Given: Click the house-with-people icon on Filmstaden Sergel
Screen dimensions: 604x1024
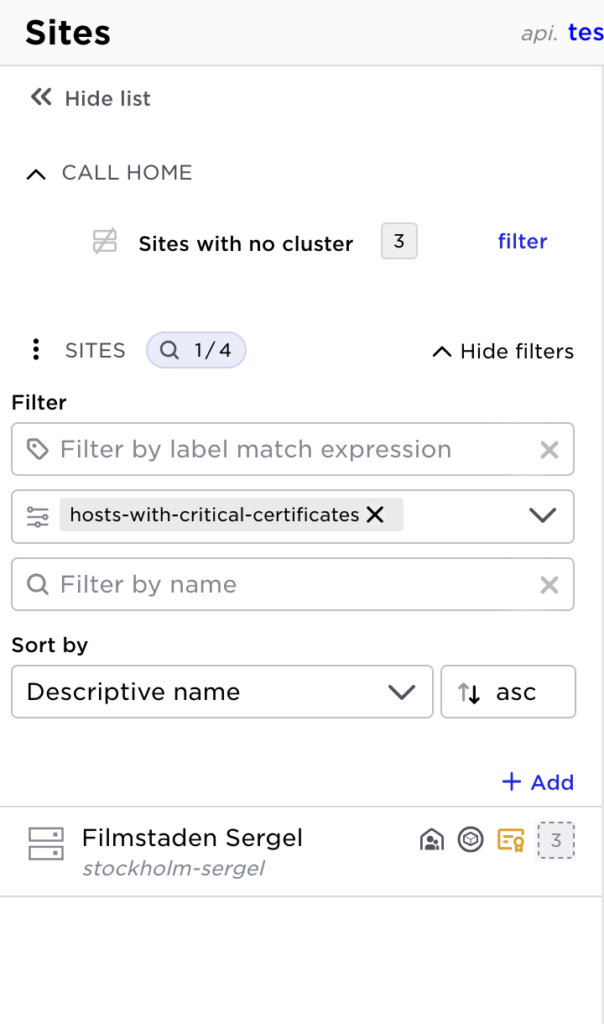Looking at the screenshot, I should [x=432, y=840].
